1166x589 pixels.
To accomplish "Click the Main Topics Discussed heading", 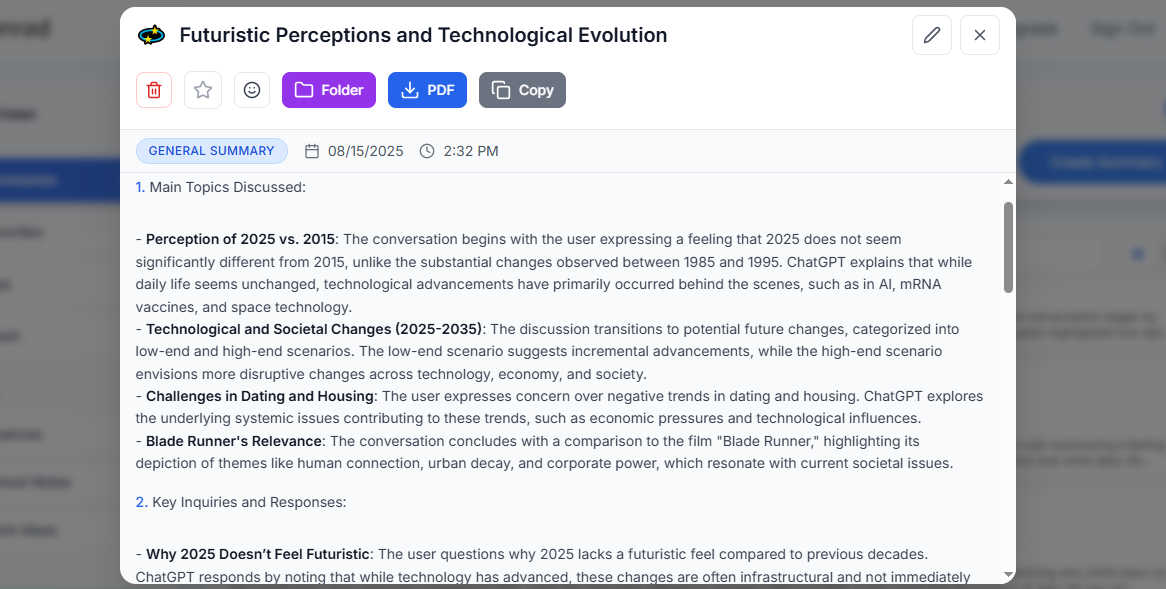I will [228, 187].
